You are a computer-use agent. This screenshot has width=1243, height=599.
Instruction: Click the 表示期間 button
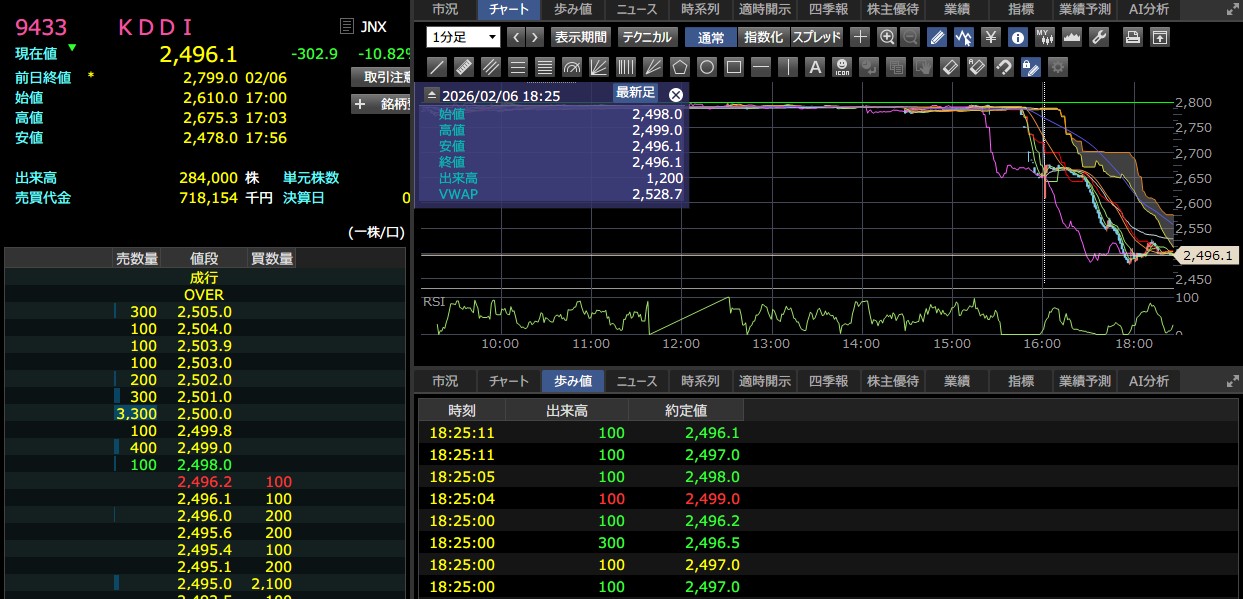580,38
